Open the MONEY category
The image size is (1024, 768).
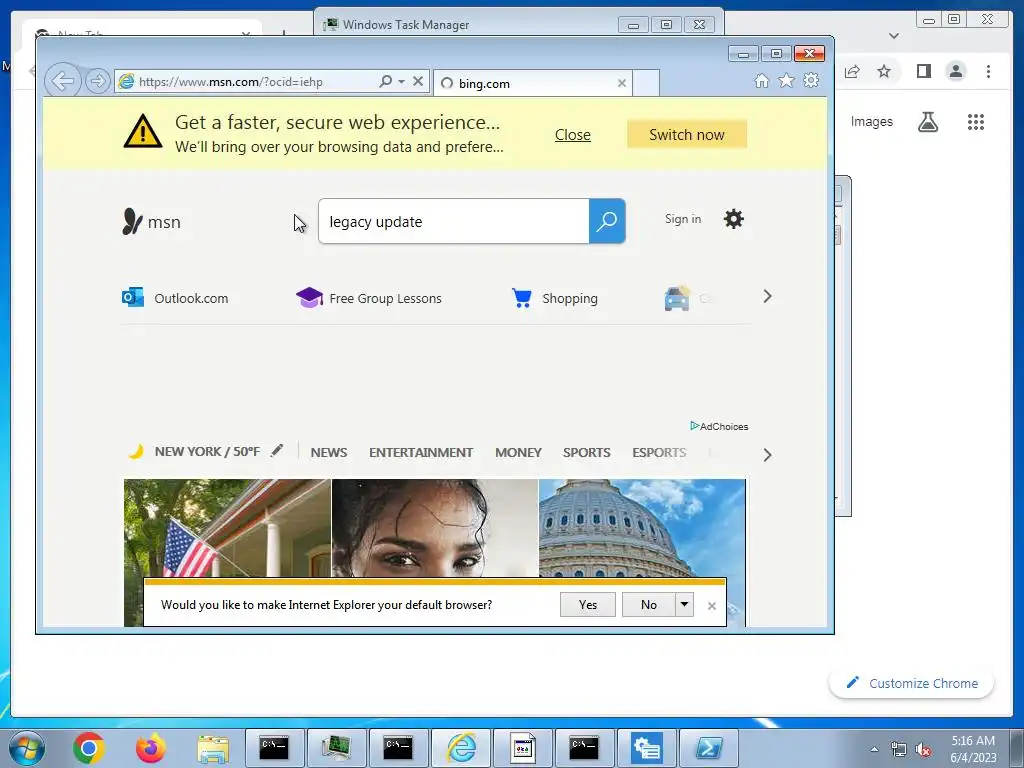tap(518, 452)
